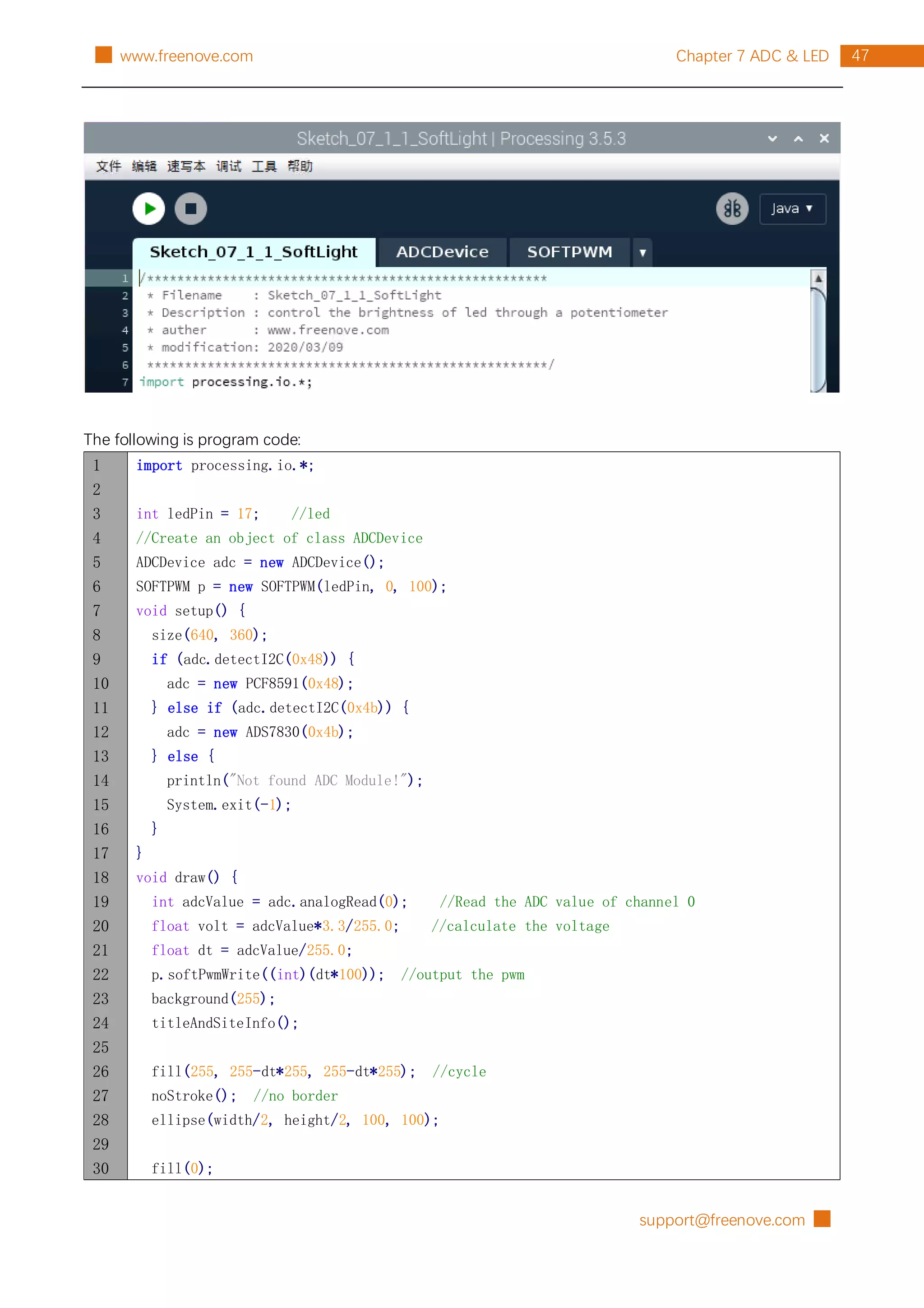This screenshot has width=924, height=1308.
Task: Click the editor vertical scrollbar thumb
Action: 818,340
